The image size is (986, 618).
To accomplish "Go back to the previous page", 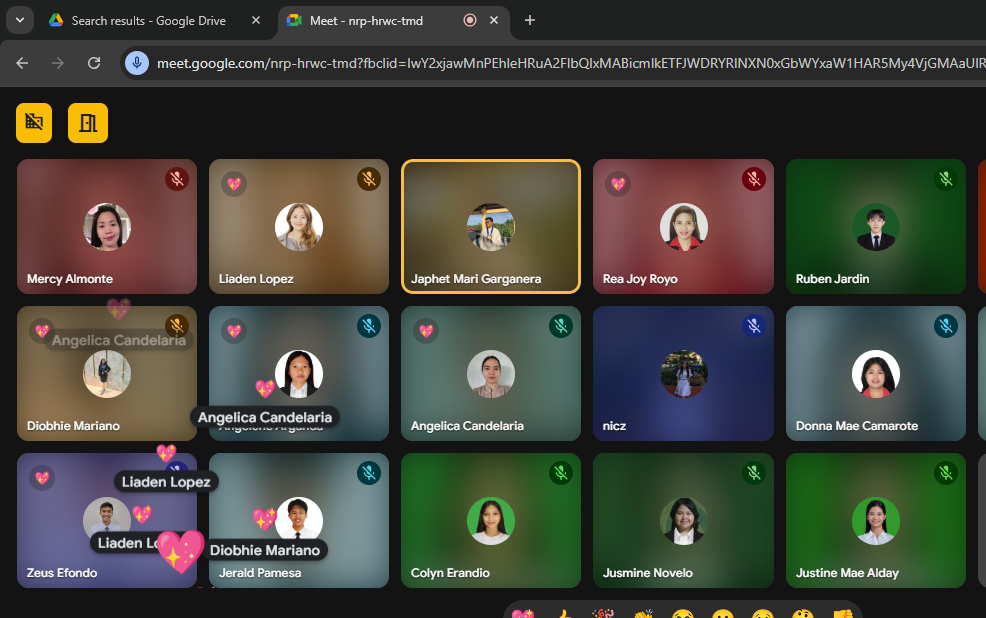I will [22, 63].
